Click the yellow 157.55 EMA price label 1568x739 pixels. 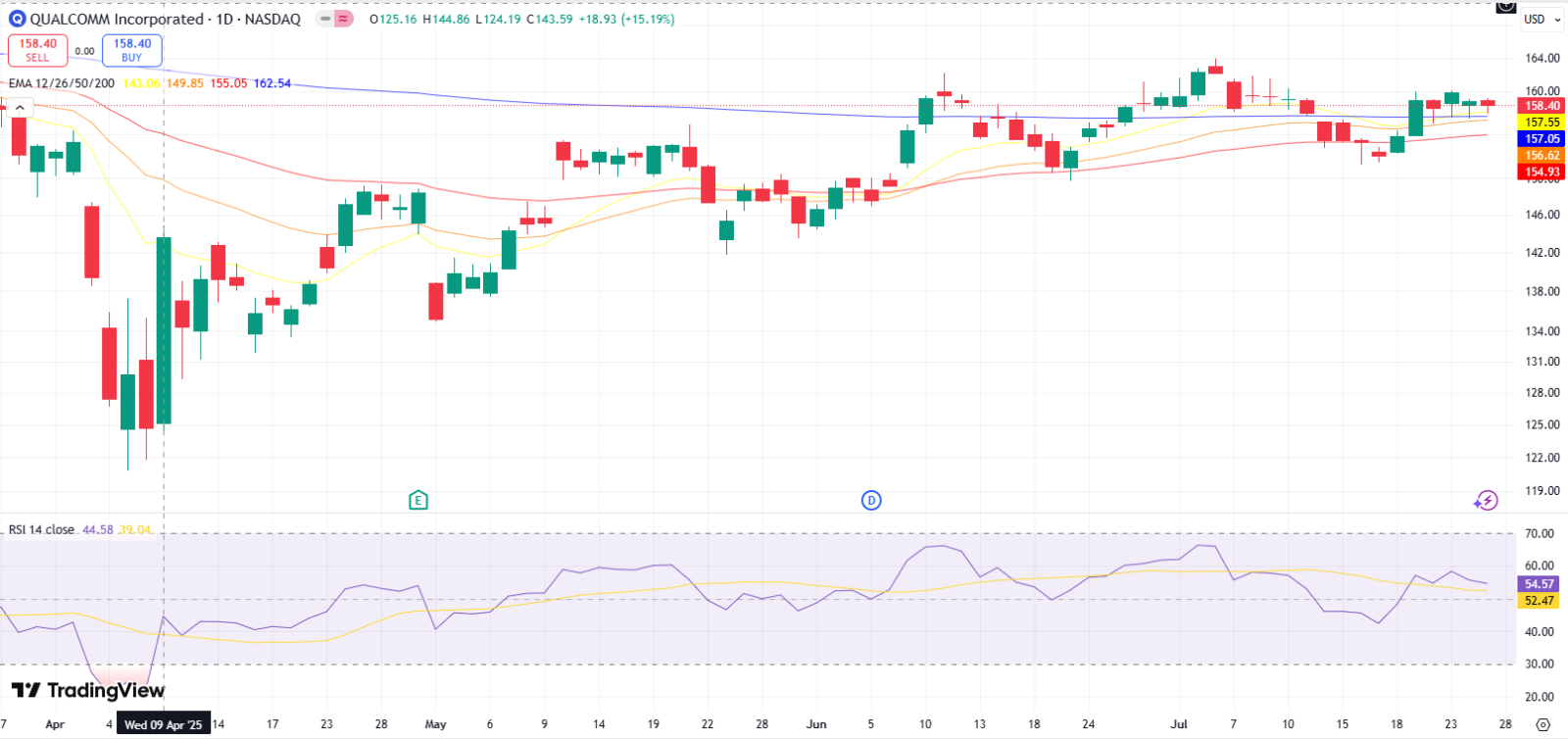tap(1542, 123)
